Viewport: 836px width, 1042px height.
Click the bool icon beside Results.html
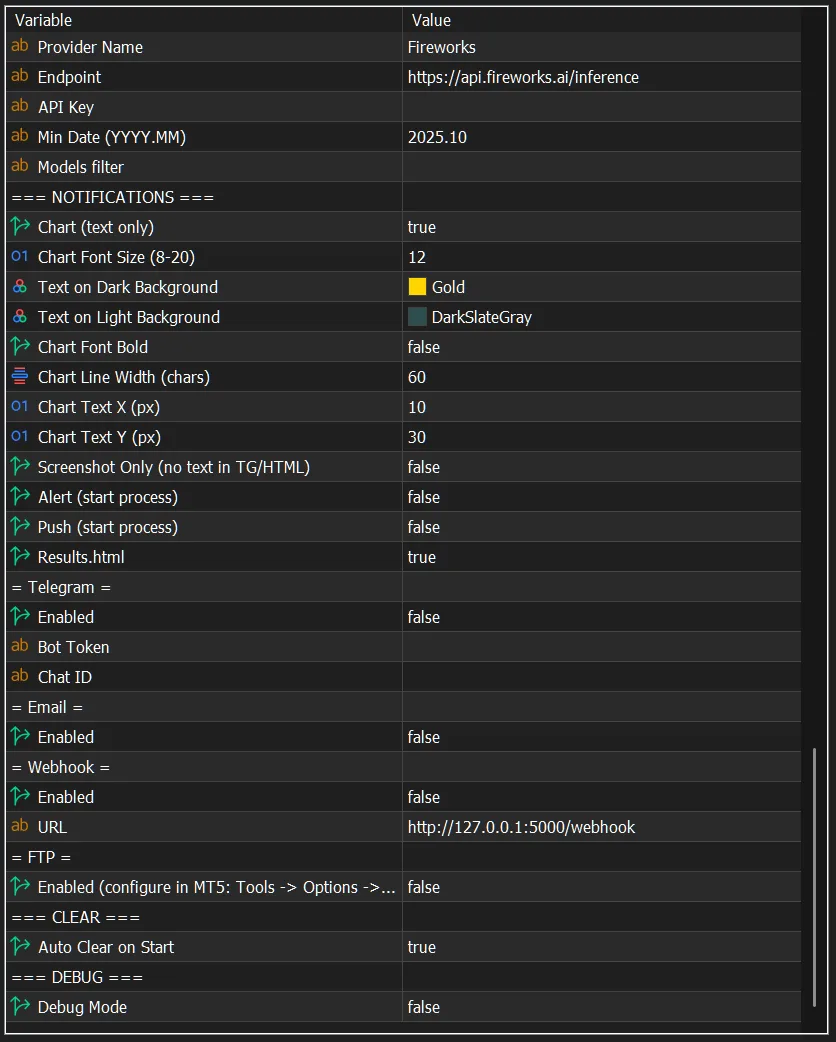(x=20, y=556)
